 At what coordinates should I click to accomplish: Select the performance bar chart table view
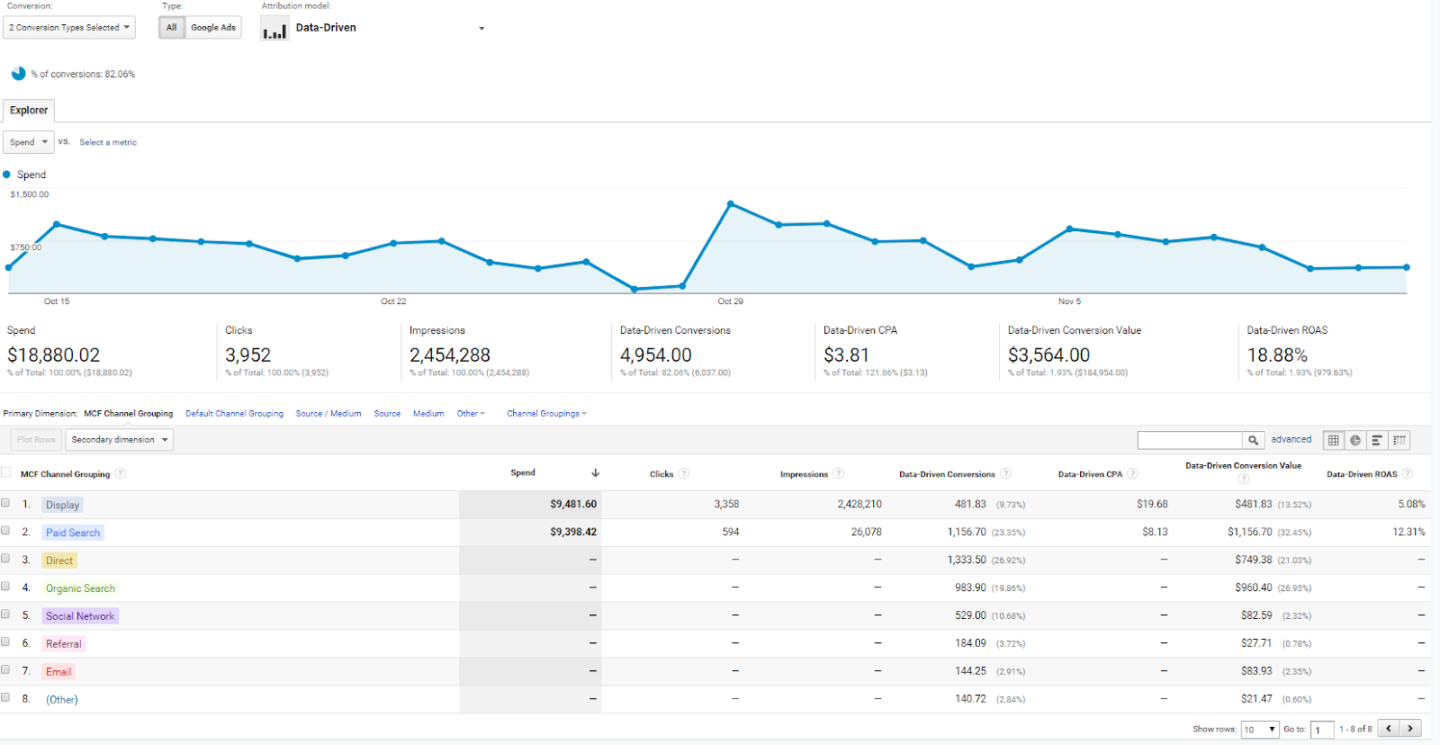point(1377,440)
